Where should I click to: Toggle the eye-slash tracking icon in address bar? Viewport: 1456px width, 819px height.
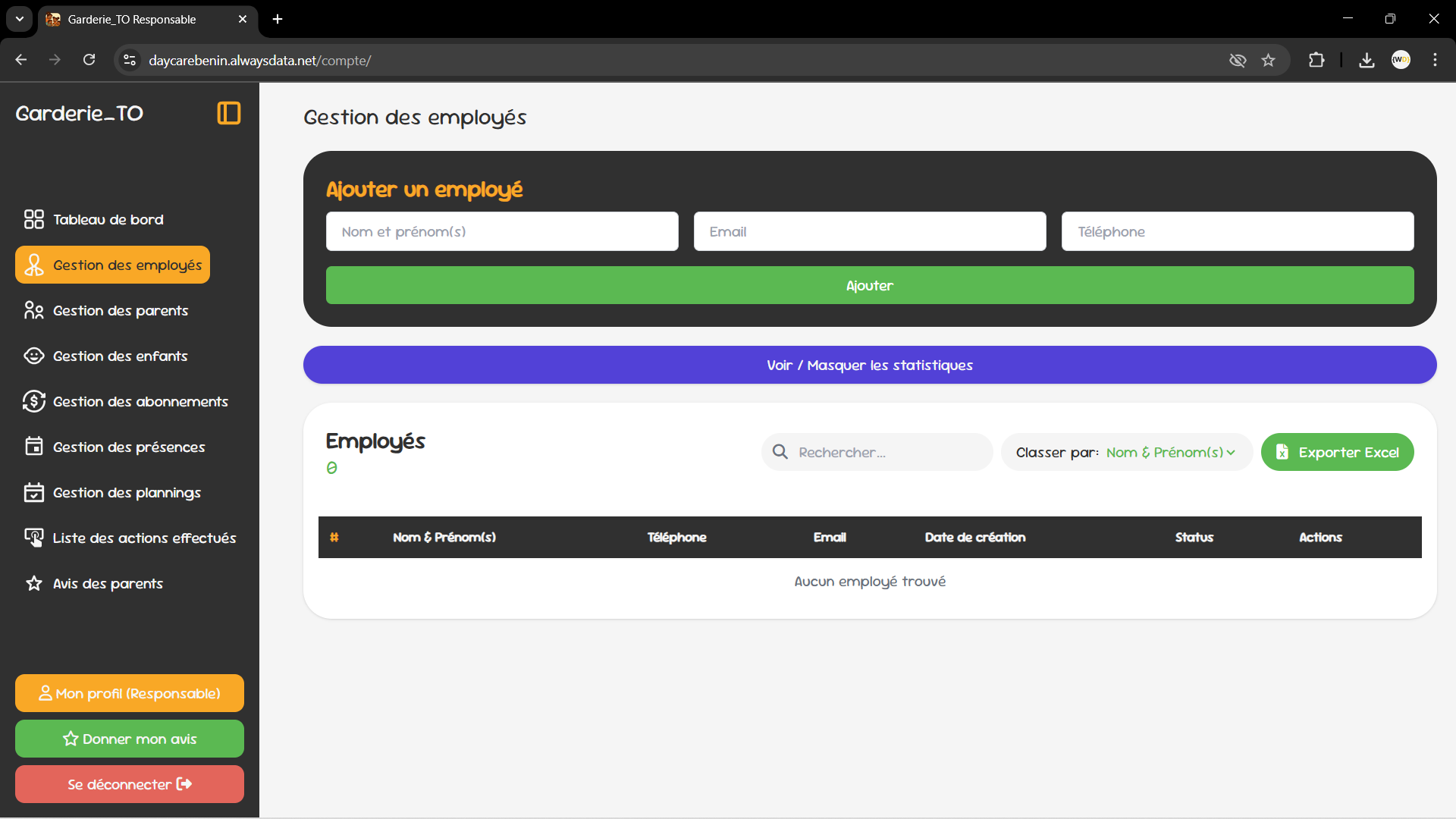[x=1237, y=60]
